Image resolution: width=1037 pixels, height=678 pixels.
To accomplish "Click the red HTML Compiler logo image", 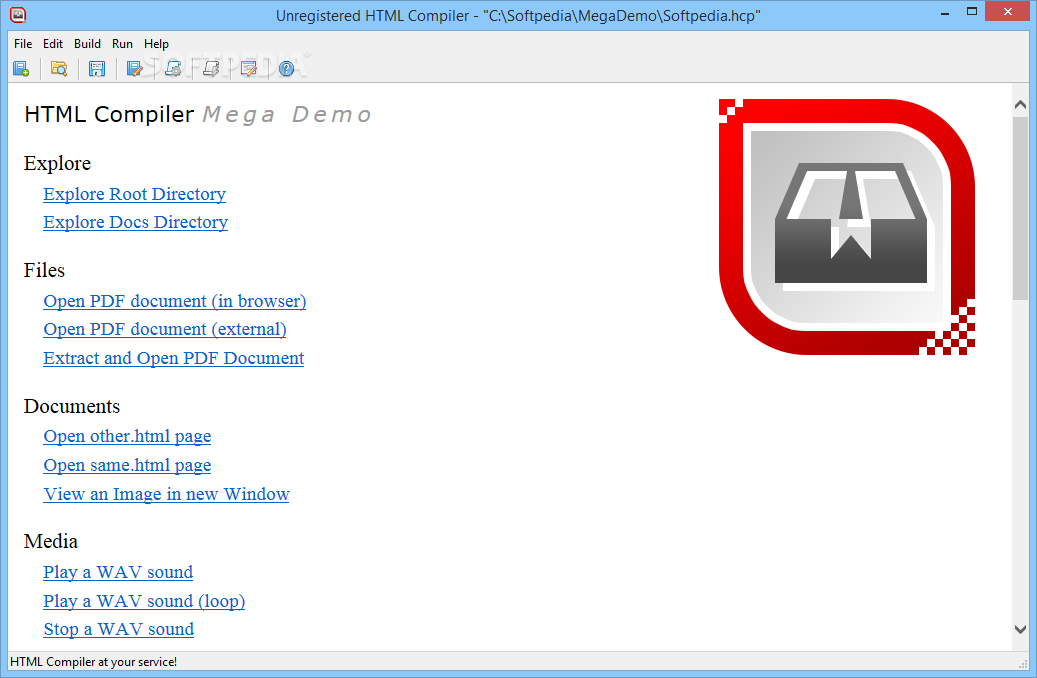I will click(847, 227).
